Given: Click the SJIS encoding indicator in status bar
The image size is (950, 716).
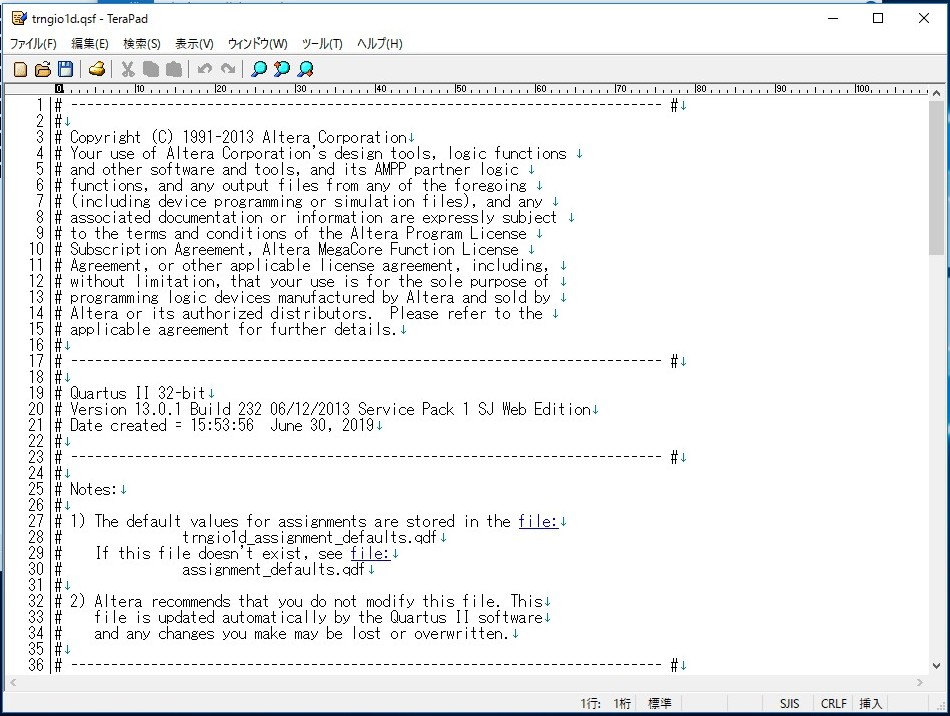Looking at the screenshot, I should (790, 704).
